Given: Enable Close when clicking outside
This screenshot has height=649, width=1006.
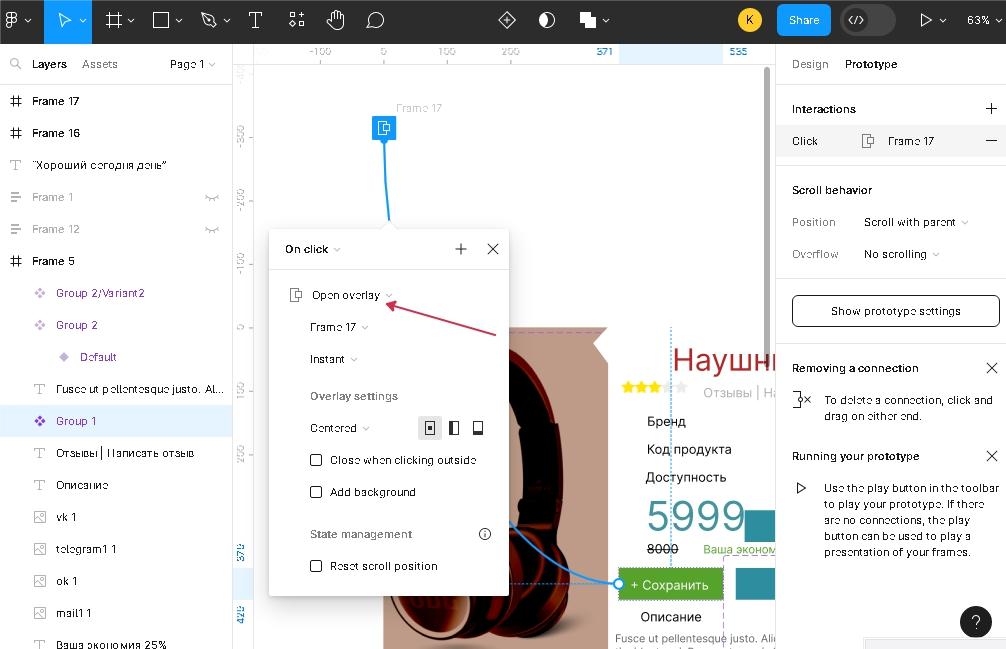Looking at the screenshot, I should (316, 460).
